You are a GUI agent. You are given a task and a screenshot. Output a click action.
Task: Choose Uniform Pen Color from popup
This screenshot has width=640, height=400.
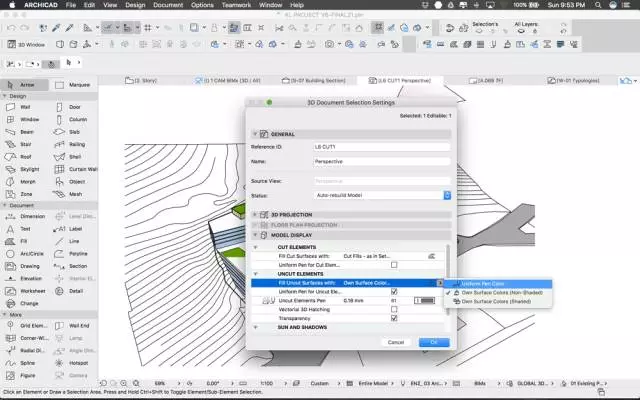(x=484, y=283)
